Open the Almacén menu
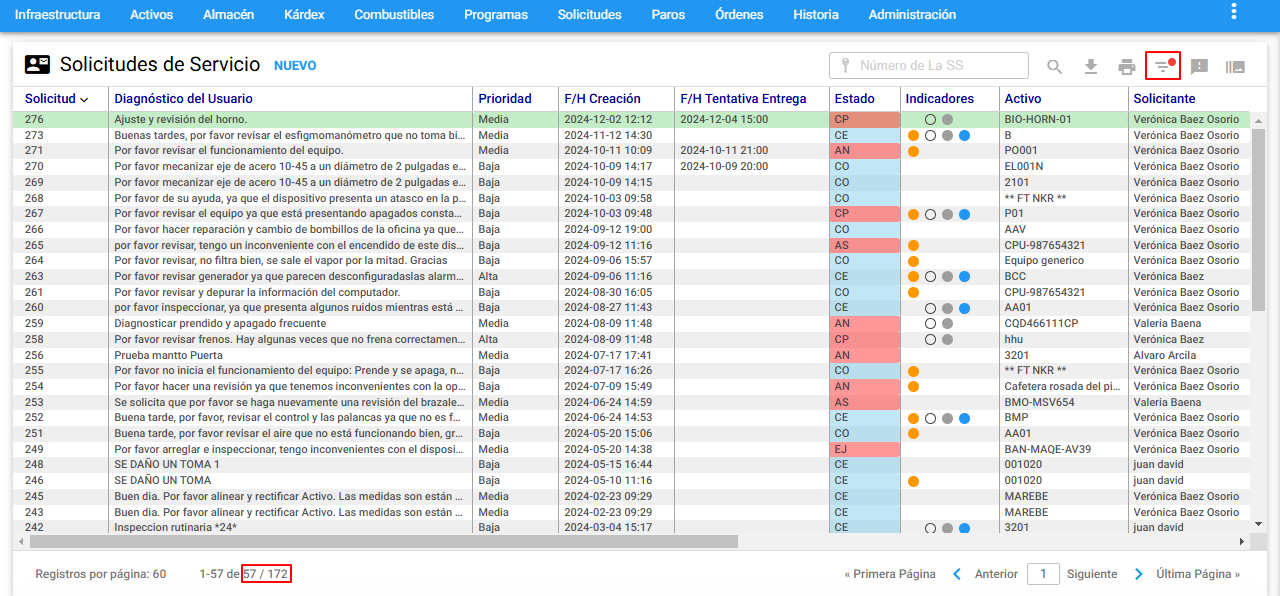Screen dimensions: 1280x596 [228, 15]
